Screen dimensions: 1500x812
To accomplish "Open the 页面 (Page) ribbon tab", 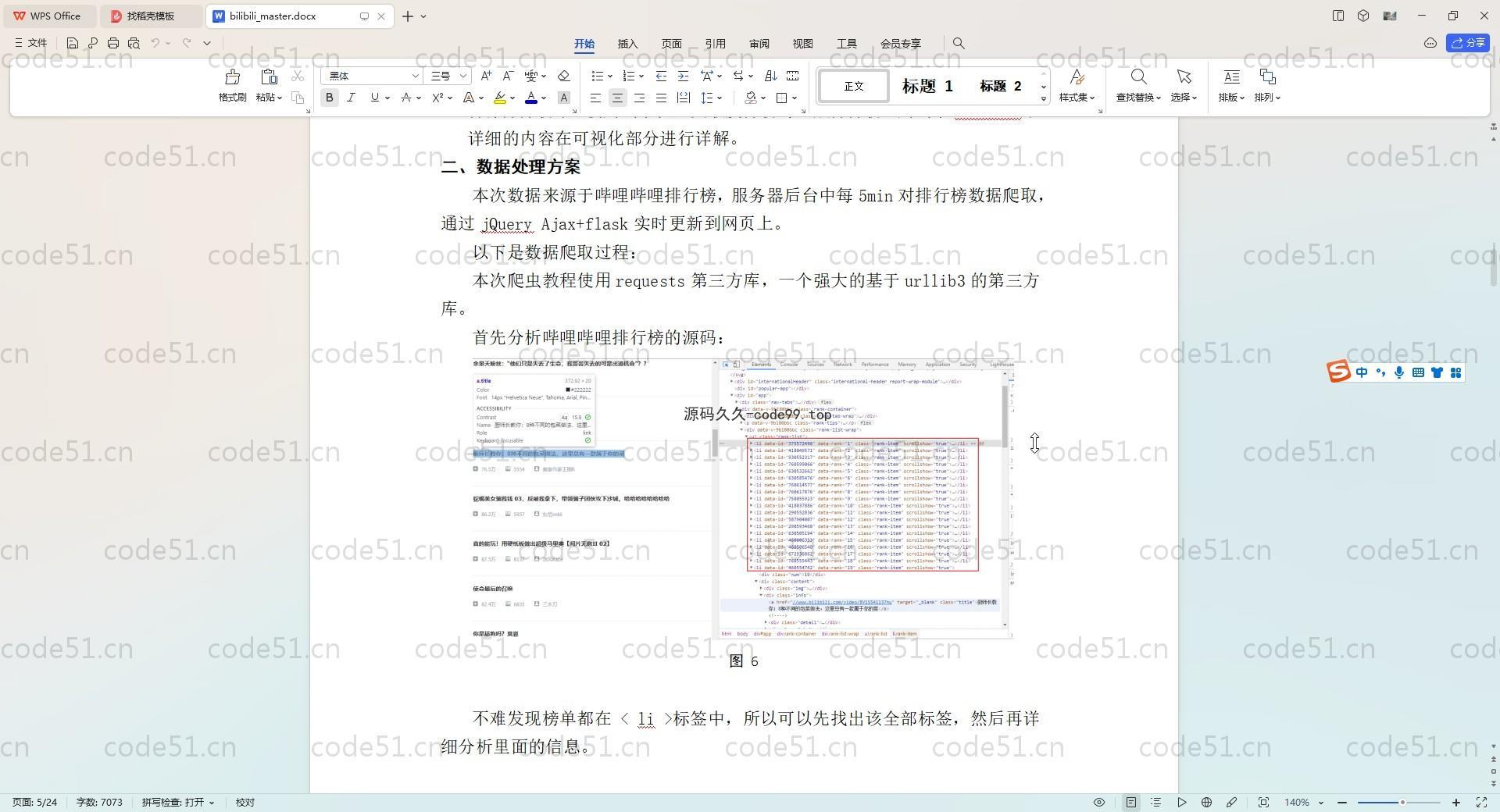I will [x=671, y=44].
